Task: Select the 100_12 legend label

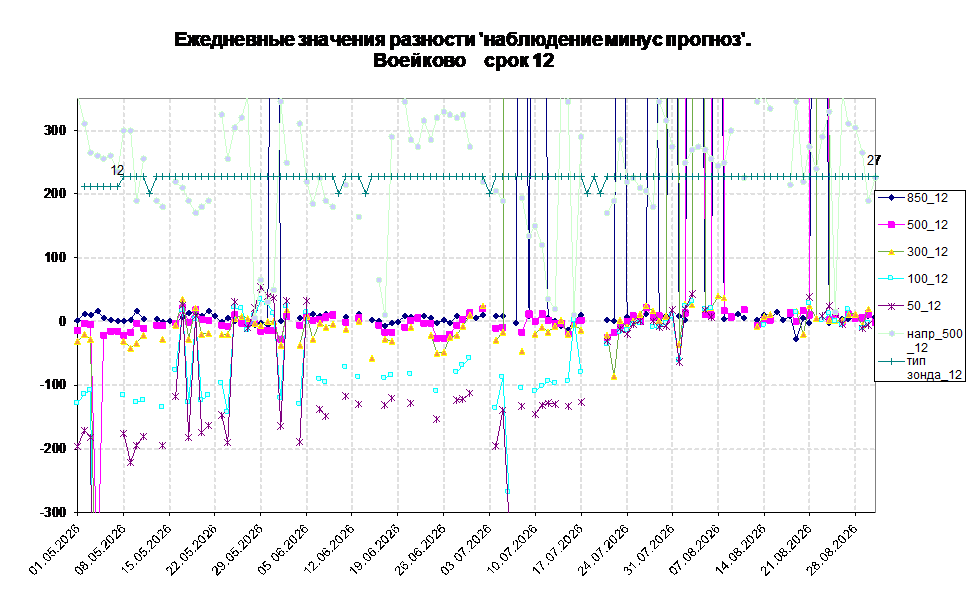Action: 927,278
